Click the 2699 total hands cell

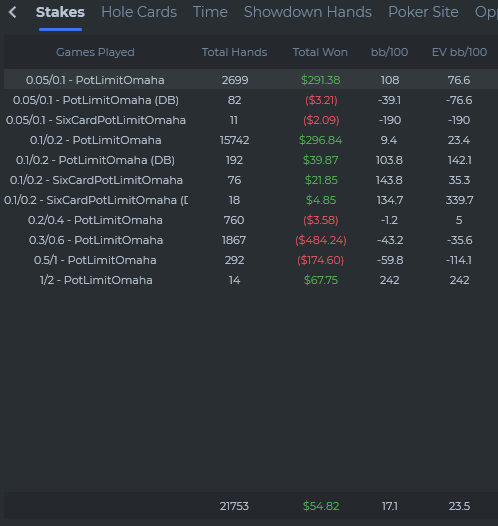(x=235, y=80)
